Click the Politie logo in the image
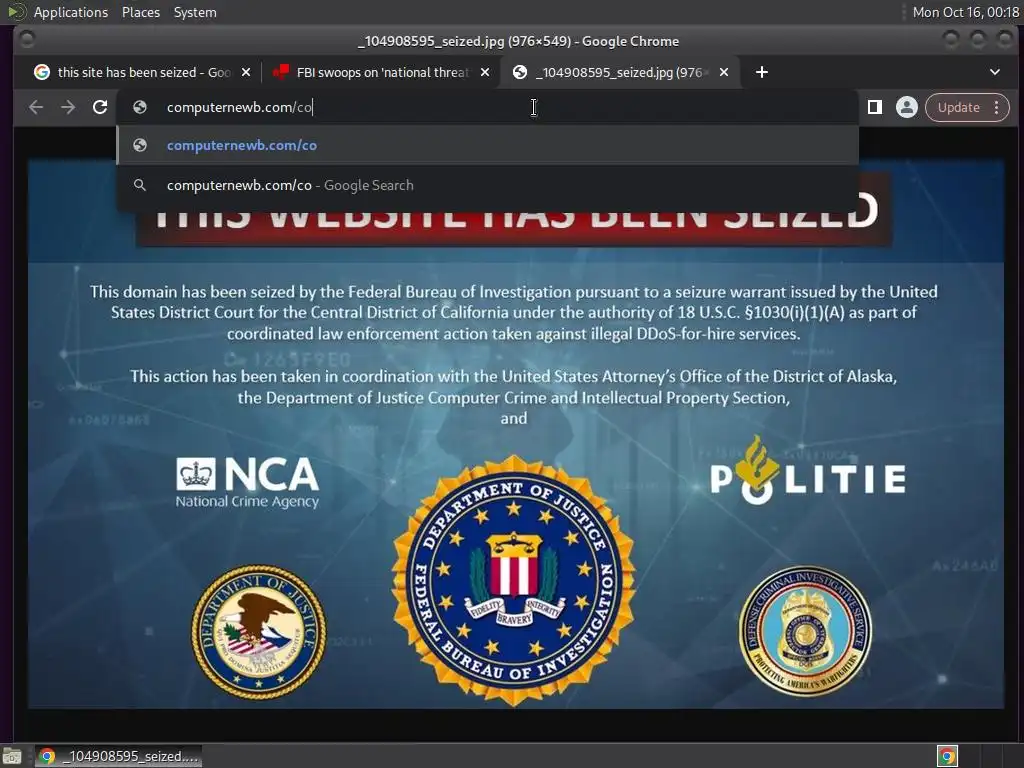The width and height of the screenshot is (1024, 768). pos(808,472)
